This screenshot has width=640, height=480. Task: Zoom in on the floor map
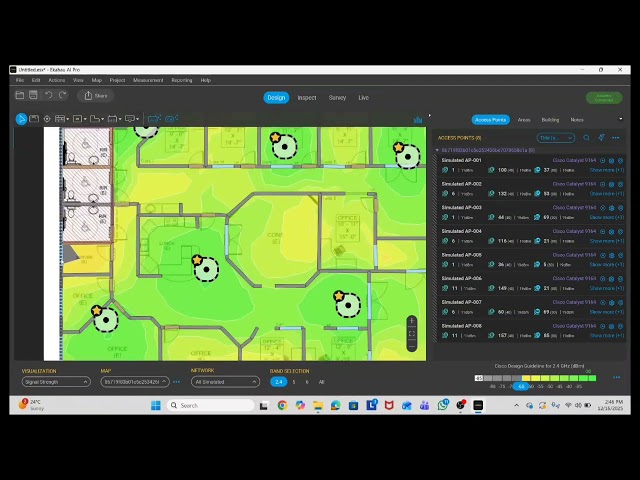(412, 321)
